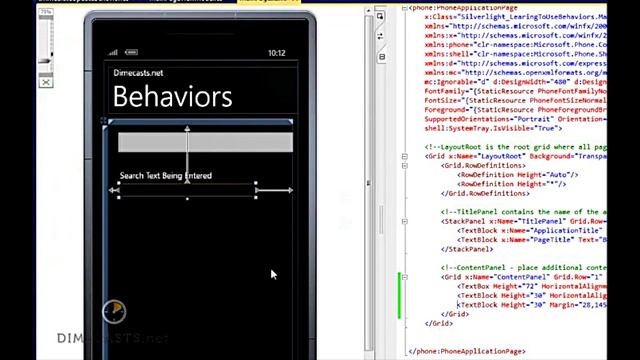Click the closing StackPanel tag
The height and width of the screenshot is (360, 640).
point(467,249)
